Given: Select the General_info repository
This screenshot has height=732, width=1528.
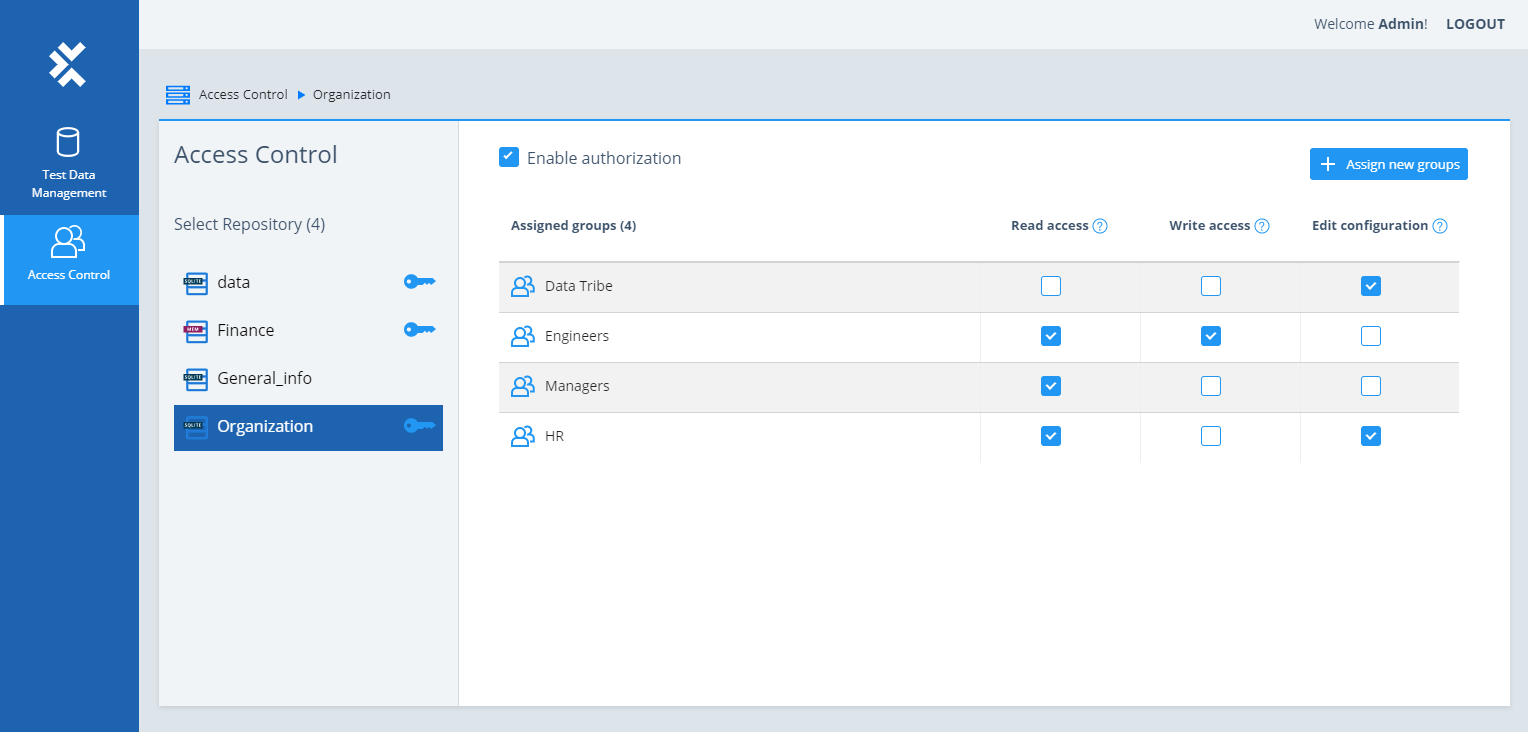Looking at the screenshot, I should 264,378.
